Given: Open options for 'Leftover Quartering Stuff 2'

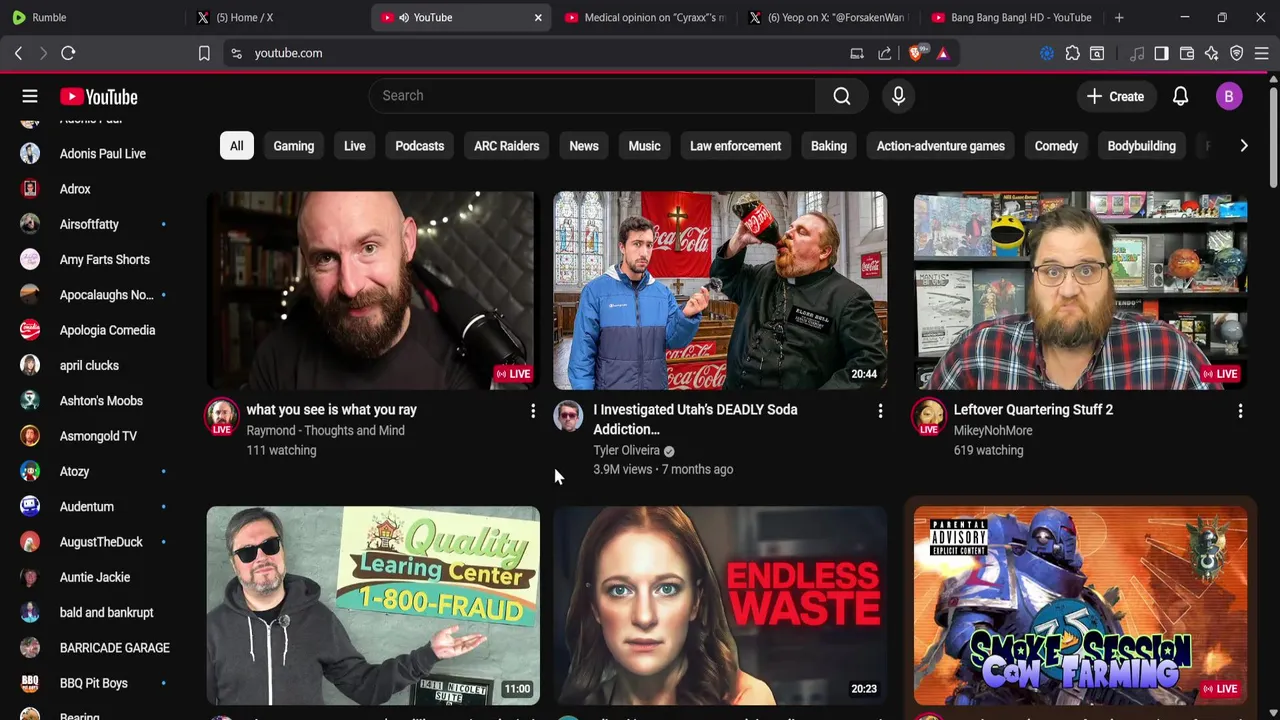Looking at the screenshot, I should coord(1240,411).
